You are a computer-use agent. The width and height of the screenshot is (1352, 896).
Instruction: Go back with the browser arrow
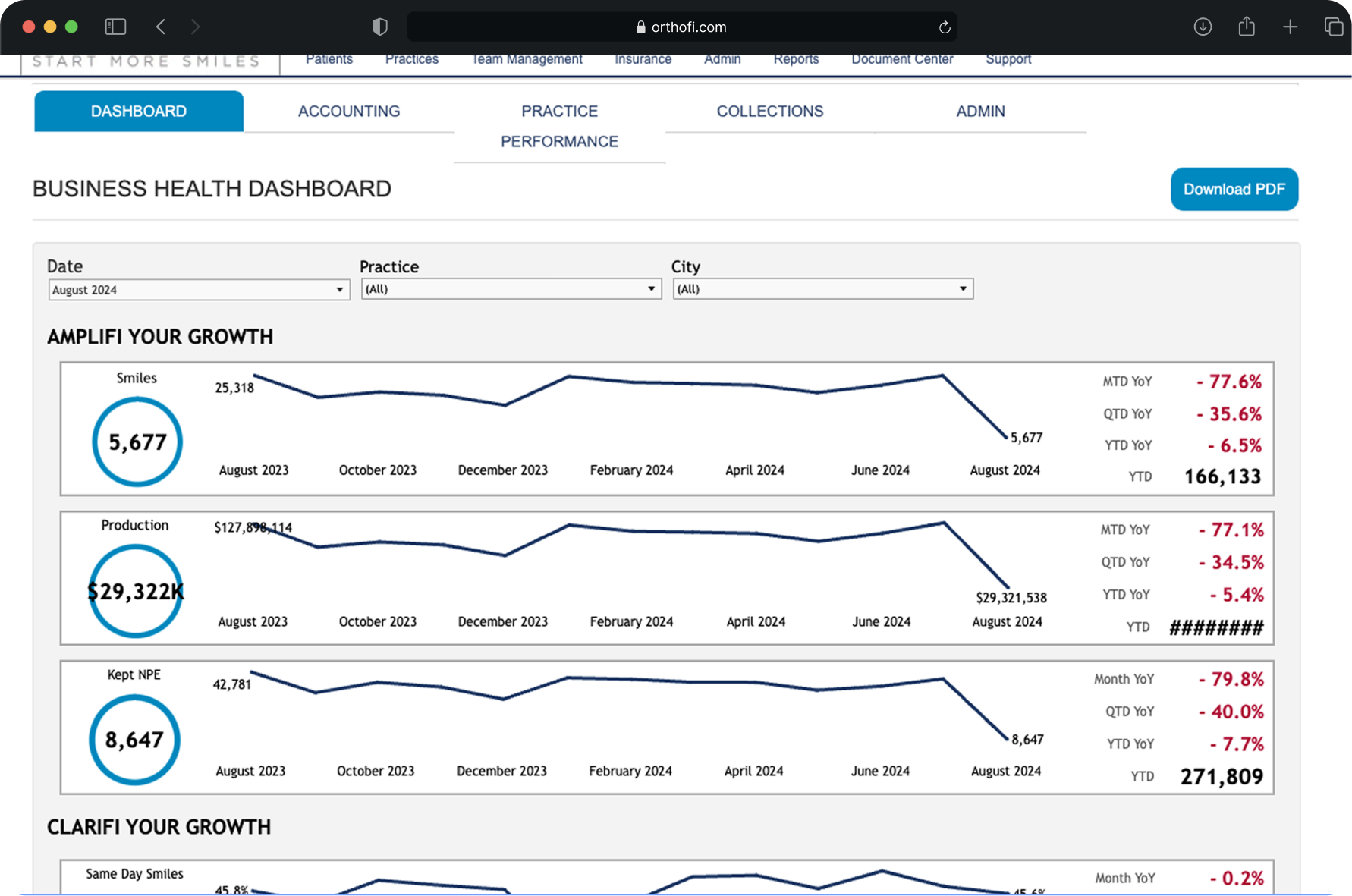(161, 27)
